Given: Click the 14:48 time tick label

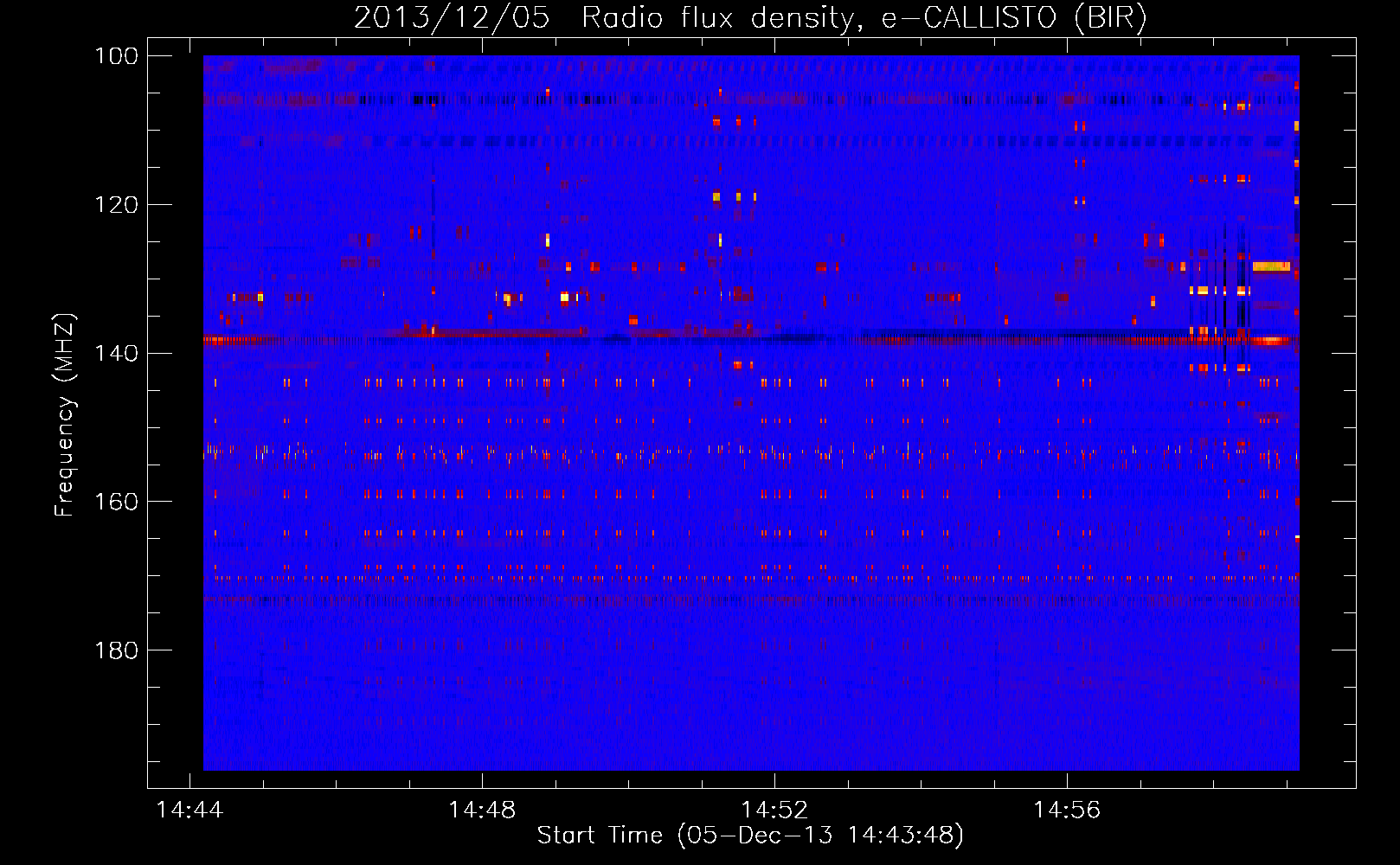Looking at the screenshot, I should coord(482,811).
